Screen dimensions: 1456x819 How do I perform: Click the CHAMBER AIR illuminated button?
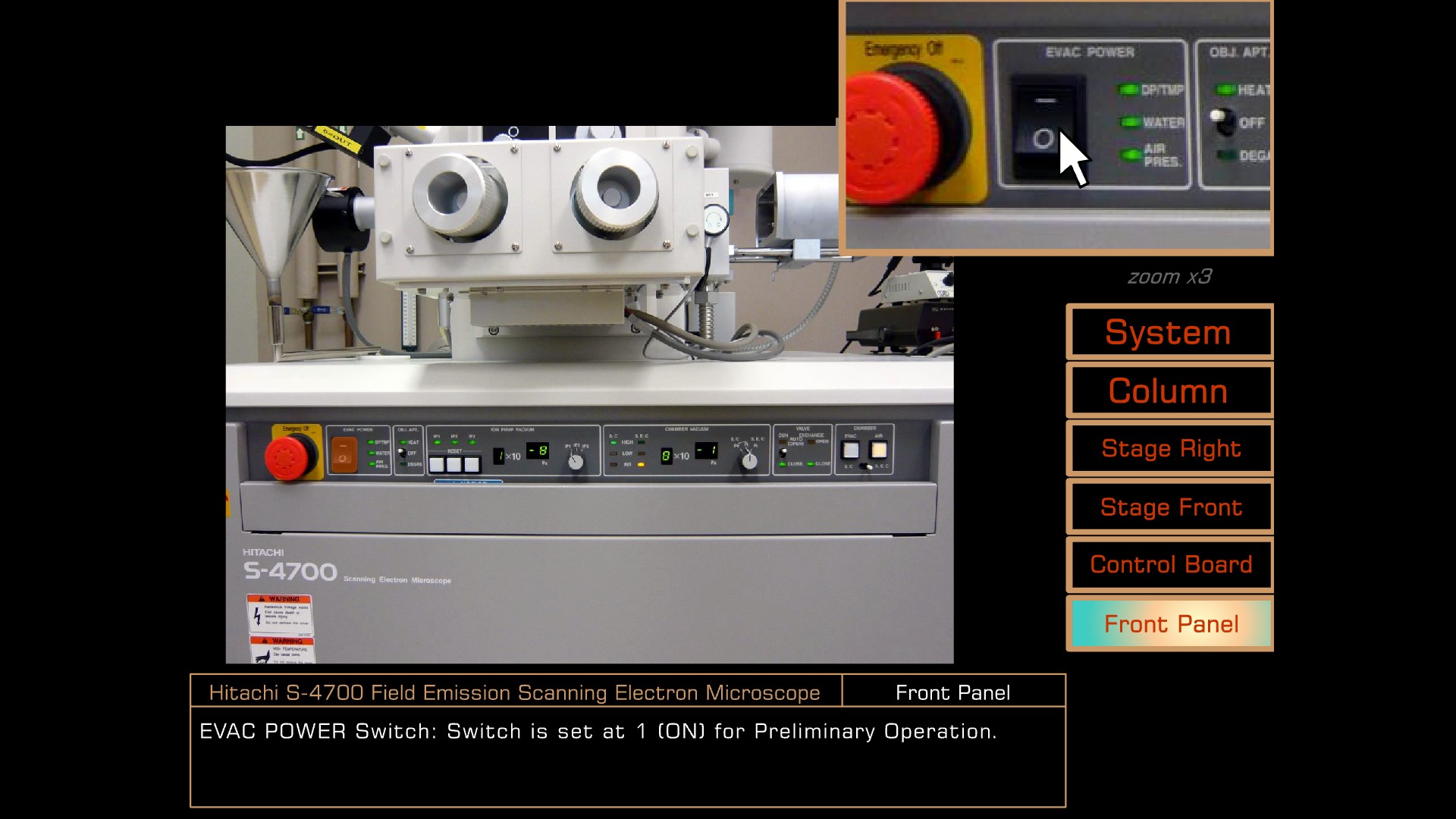[x=878, y=450]
